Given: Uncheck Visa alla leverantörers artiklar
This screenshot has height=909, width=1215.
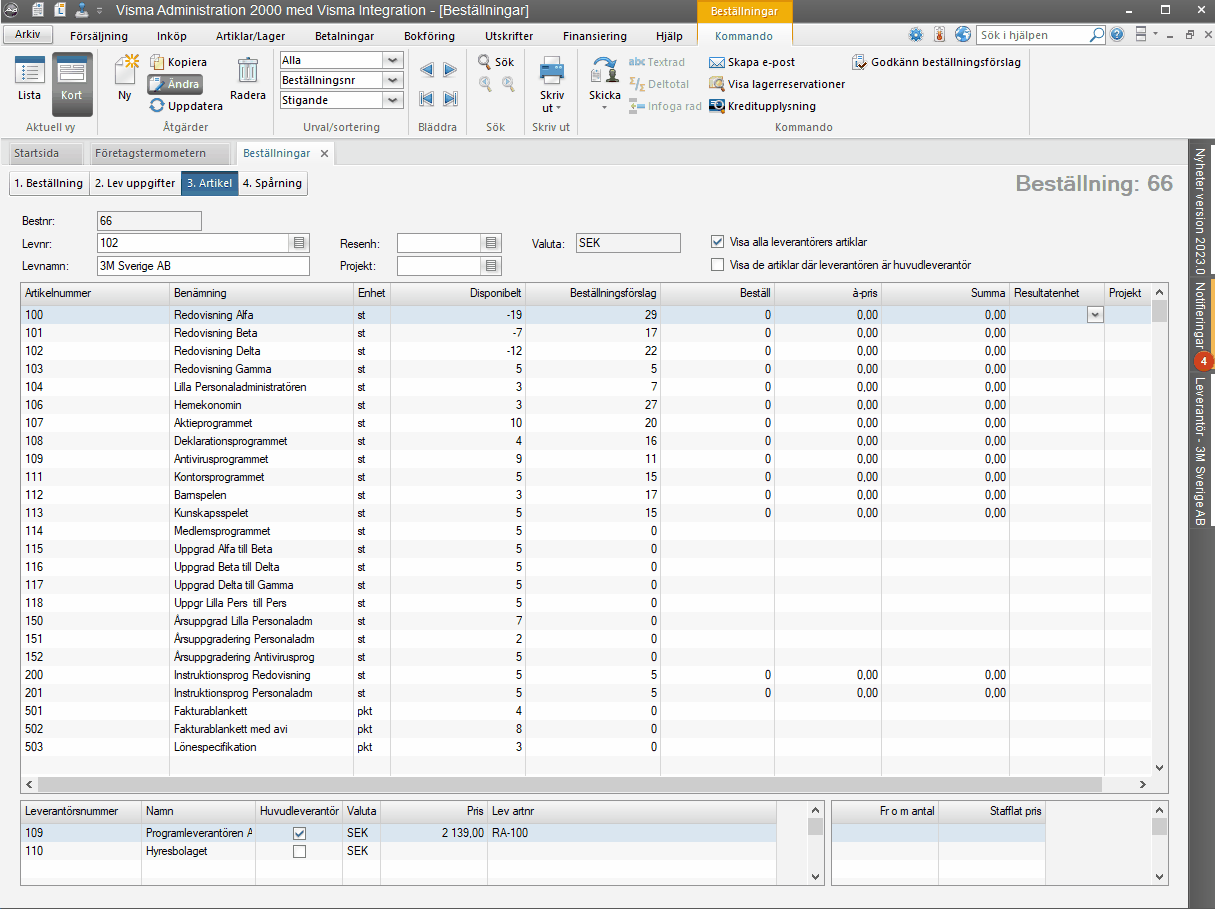Looking at the screenshot, I should 717,242.
